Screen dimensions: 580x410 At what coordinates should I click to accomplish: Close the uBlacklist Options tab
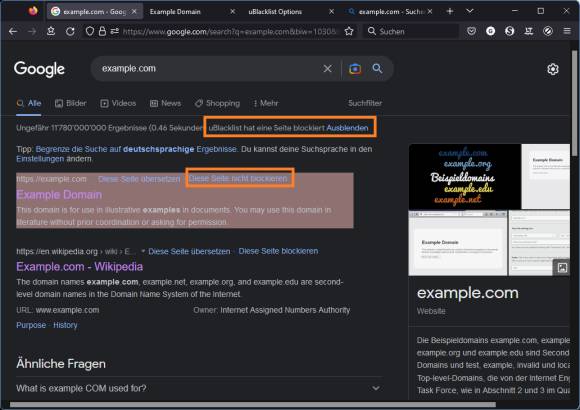331,11
